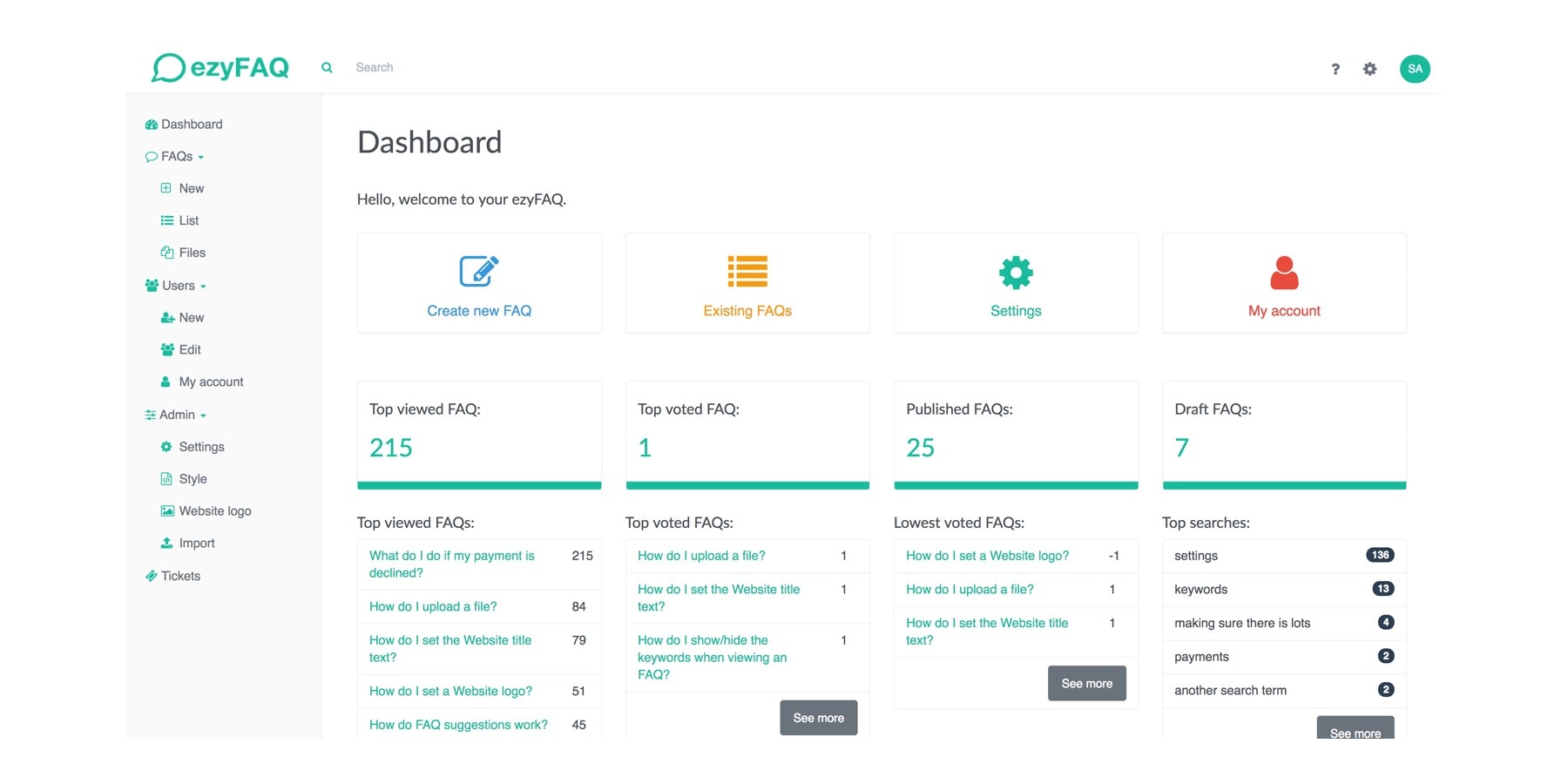Click the Settings gear card icon
This screenshot has width=1568, height=784.
(1016, 273)
